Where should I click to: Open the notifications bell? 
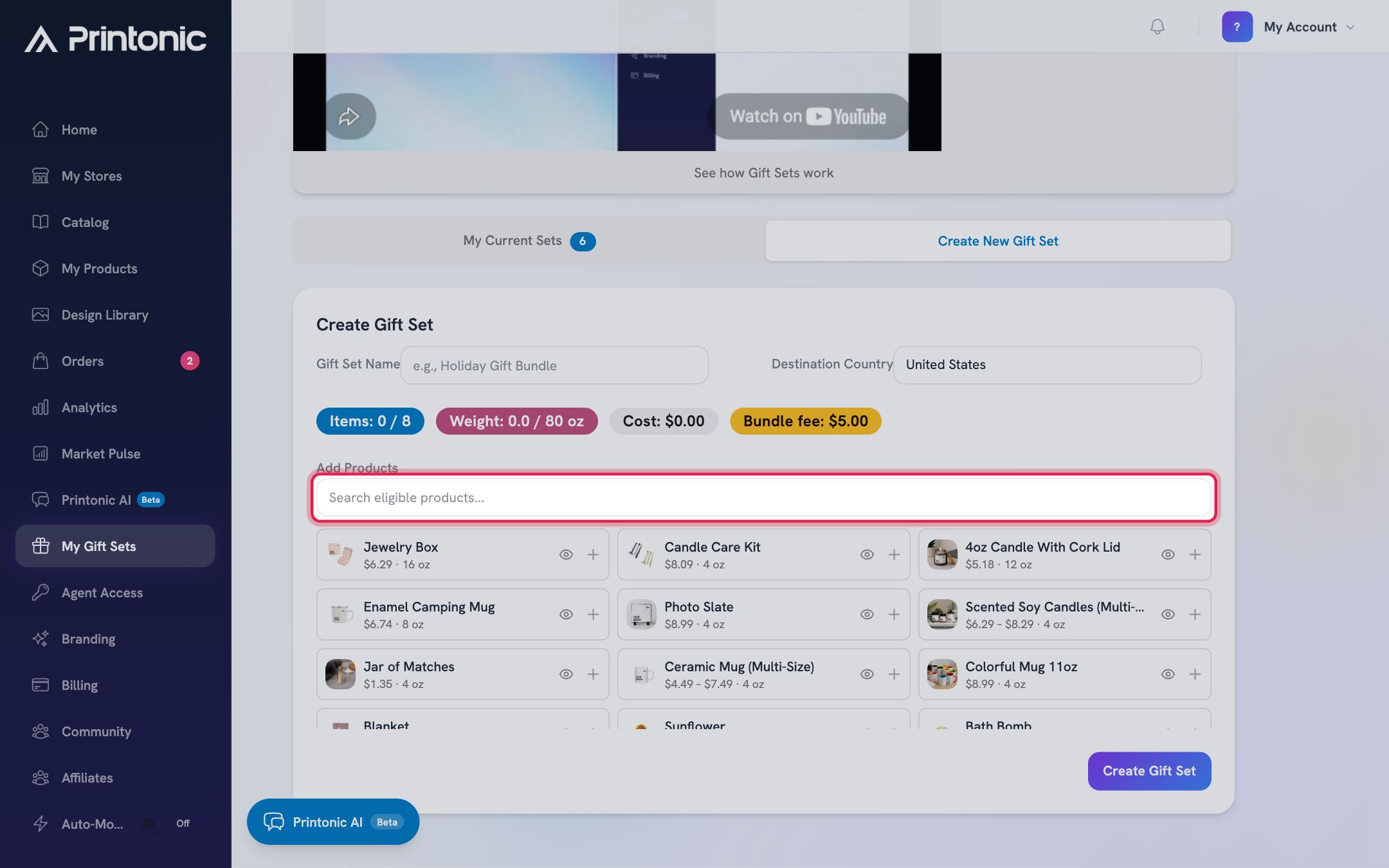pos(1157,26)
